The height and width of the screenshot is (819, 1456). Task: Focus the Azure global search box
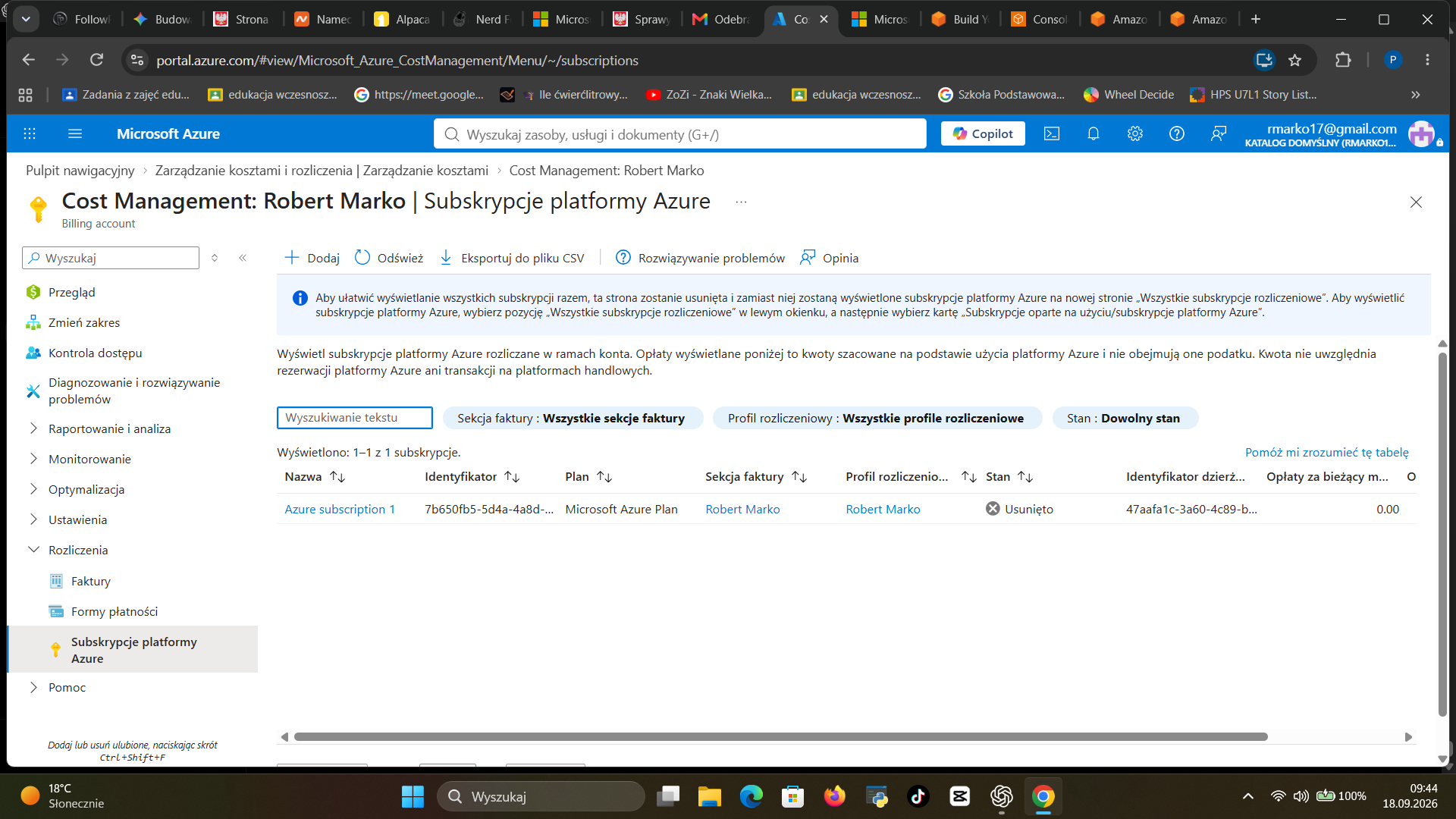point(679,134)
